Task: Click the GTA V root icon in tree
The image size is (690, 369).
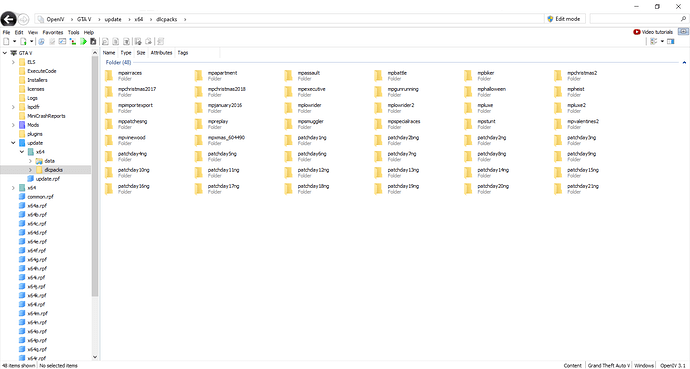Action: (x=14, y=53)
